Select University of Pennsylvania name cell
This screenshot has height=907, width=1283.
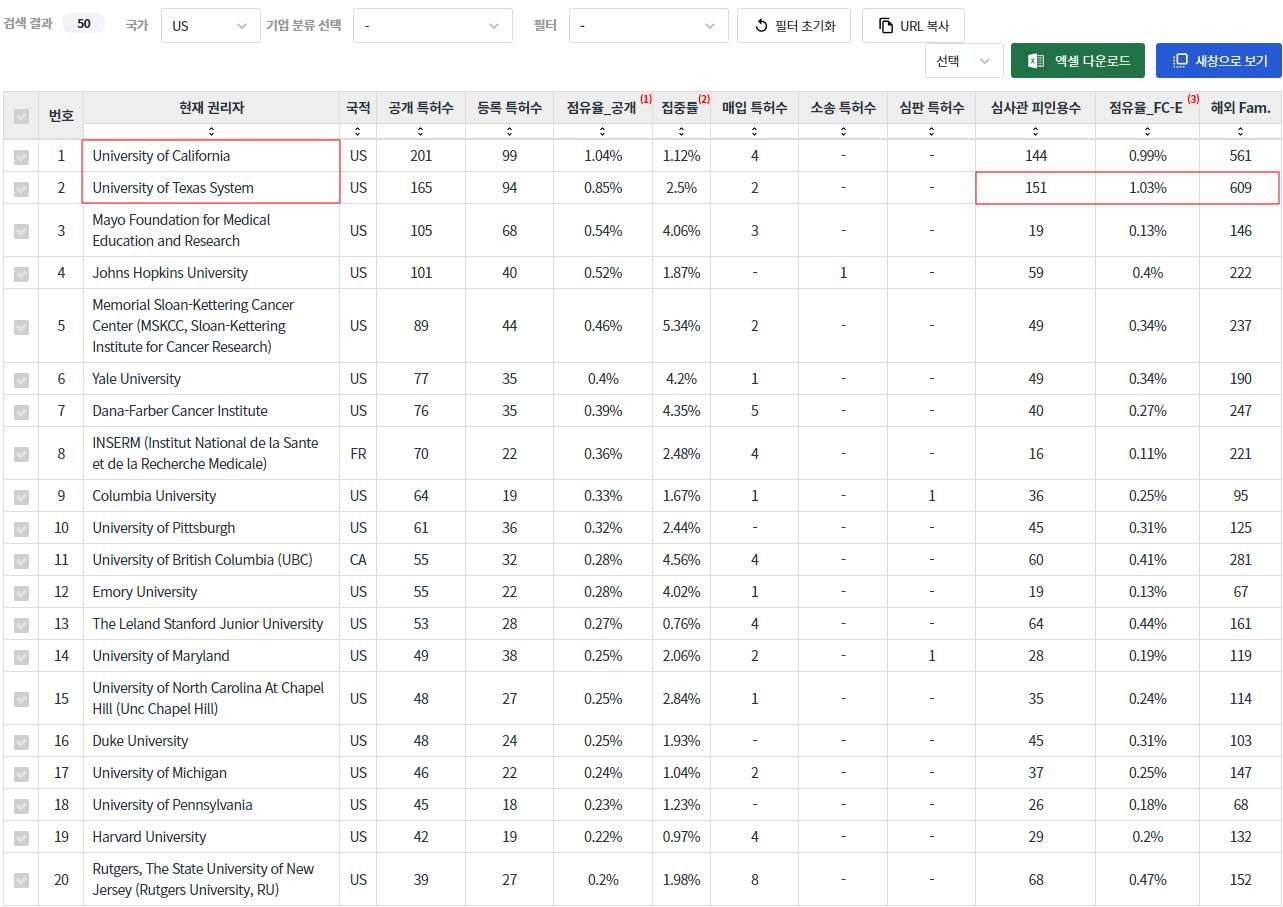pos(211,805)
